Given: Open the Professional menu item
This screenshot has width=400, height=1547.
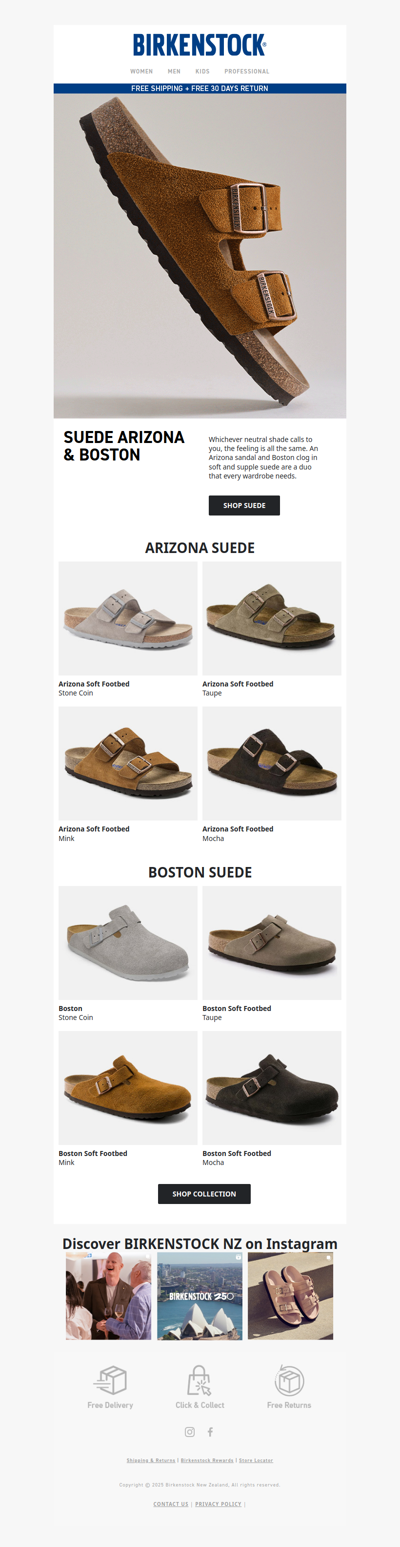Looking at the screenshot, I should [x=247, y=72].
